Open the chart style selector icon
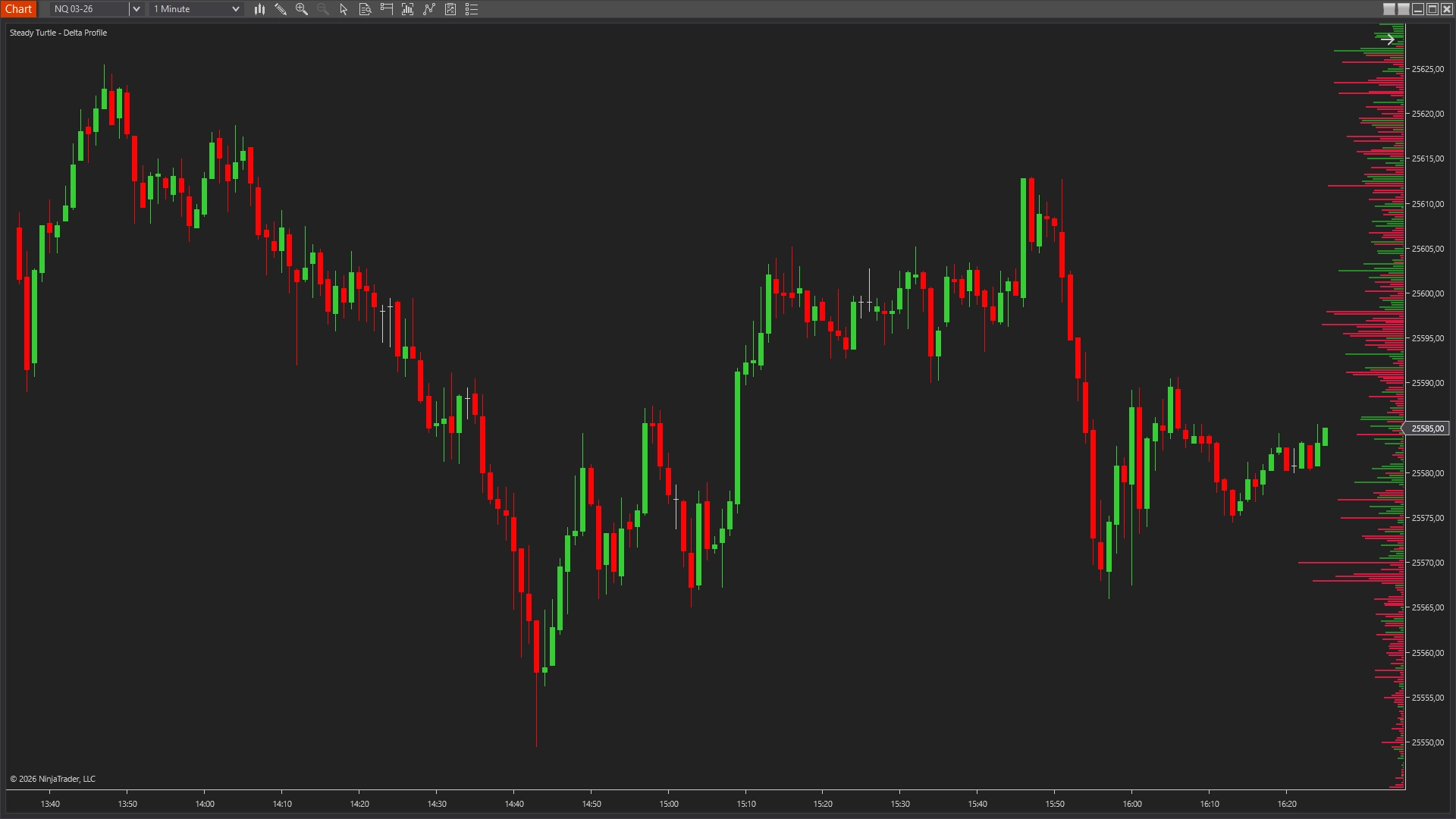 tap(260, 9)
